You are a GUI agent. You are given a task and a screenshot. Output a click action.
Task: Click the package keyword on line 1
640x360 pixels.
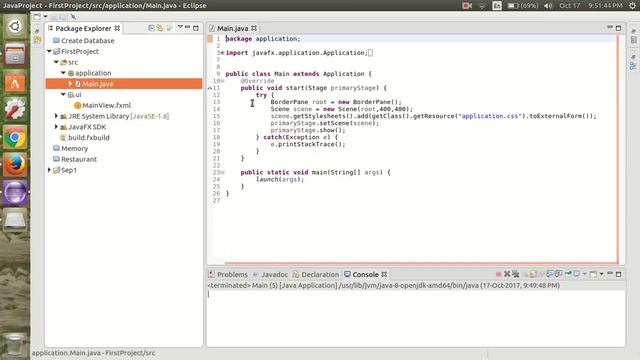pos(239,39)
